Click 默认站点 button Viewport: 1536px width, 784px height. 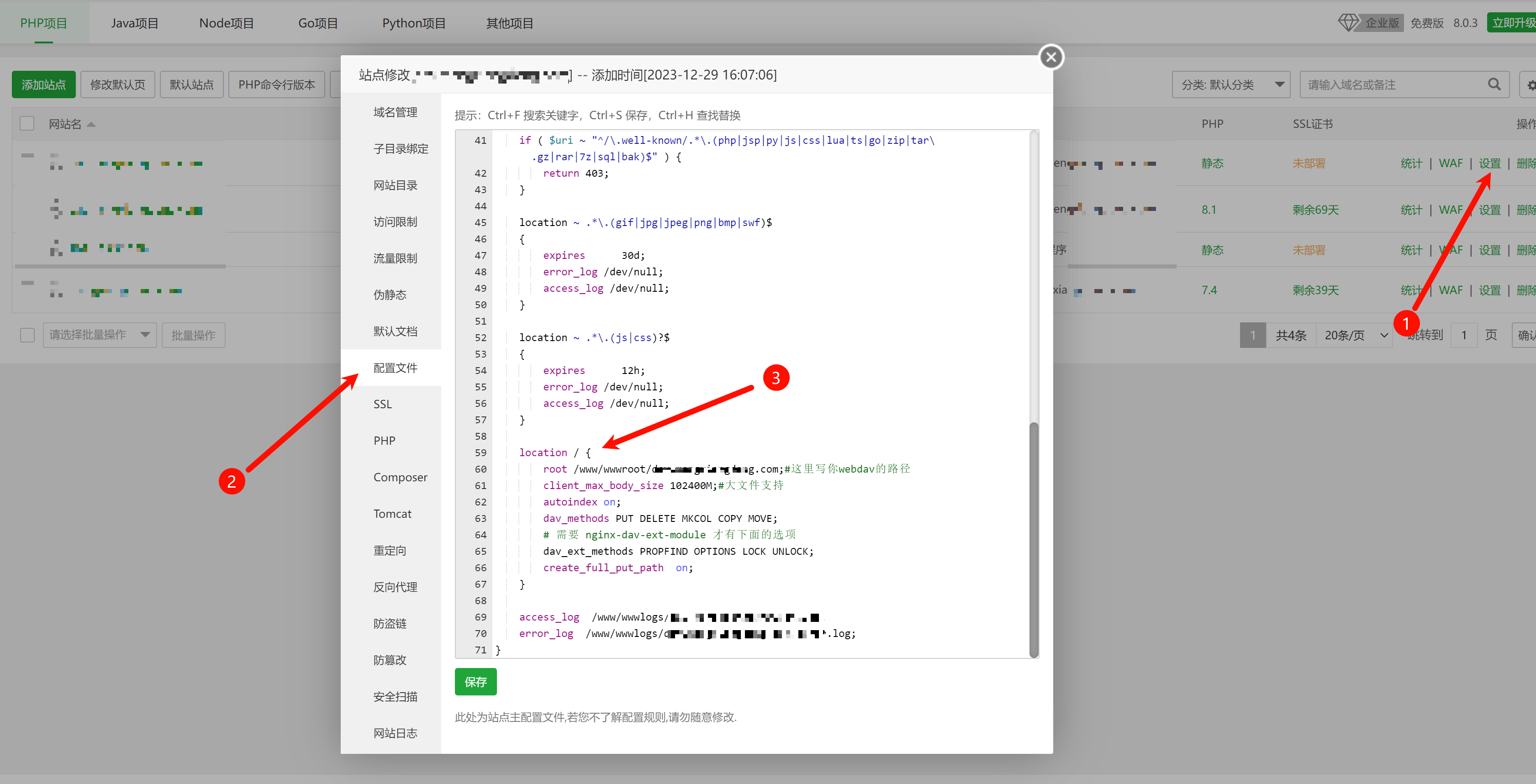[x=191, y=84]
